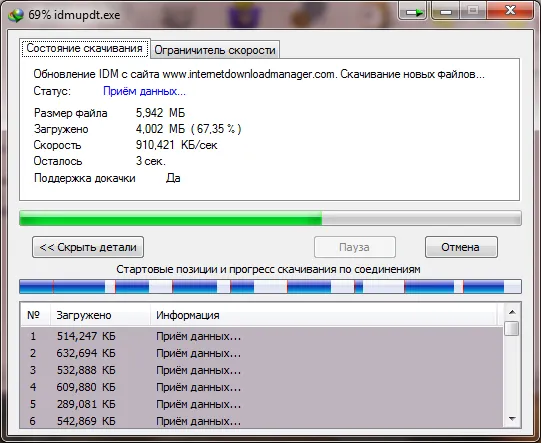The width and height of the screenshot is (541, 443).
Task: Select connection row 4 with 609,880 КБ
Action: (x=262, y=387)
